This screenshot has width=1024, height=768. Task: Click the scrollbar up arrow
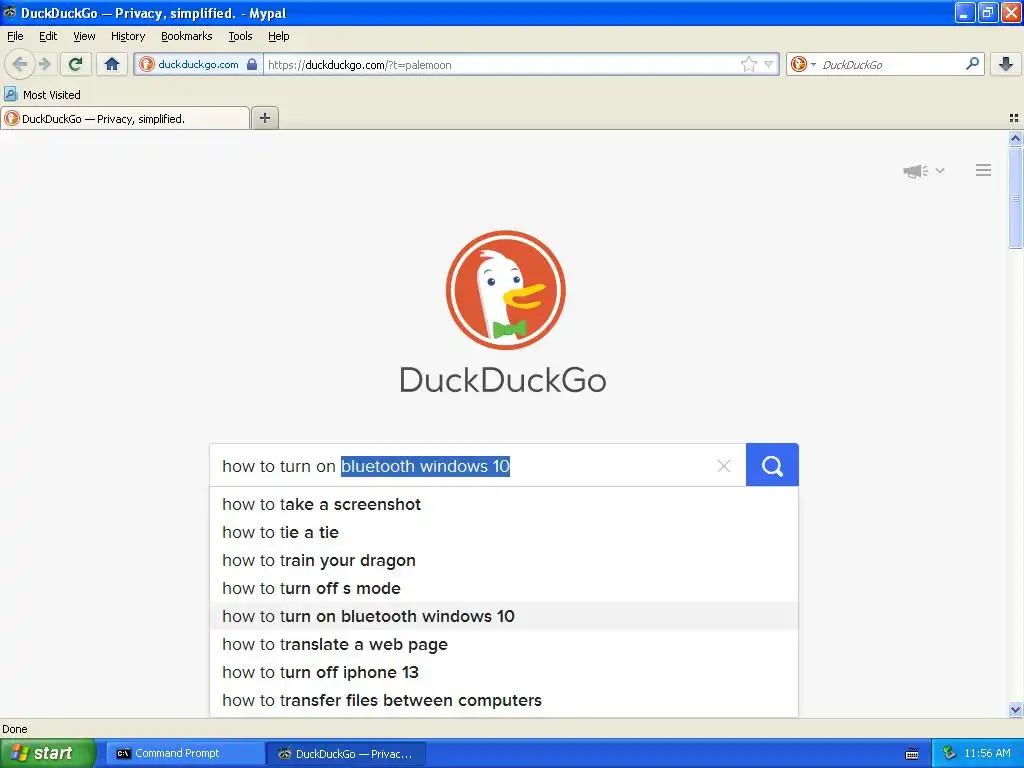(x=1015, y=138)
